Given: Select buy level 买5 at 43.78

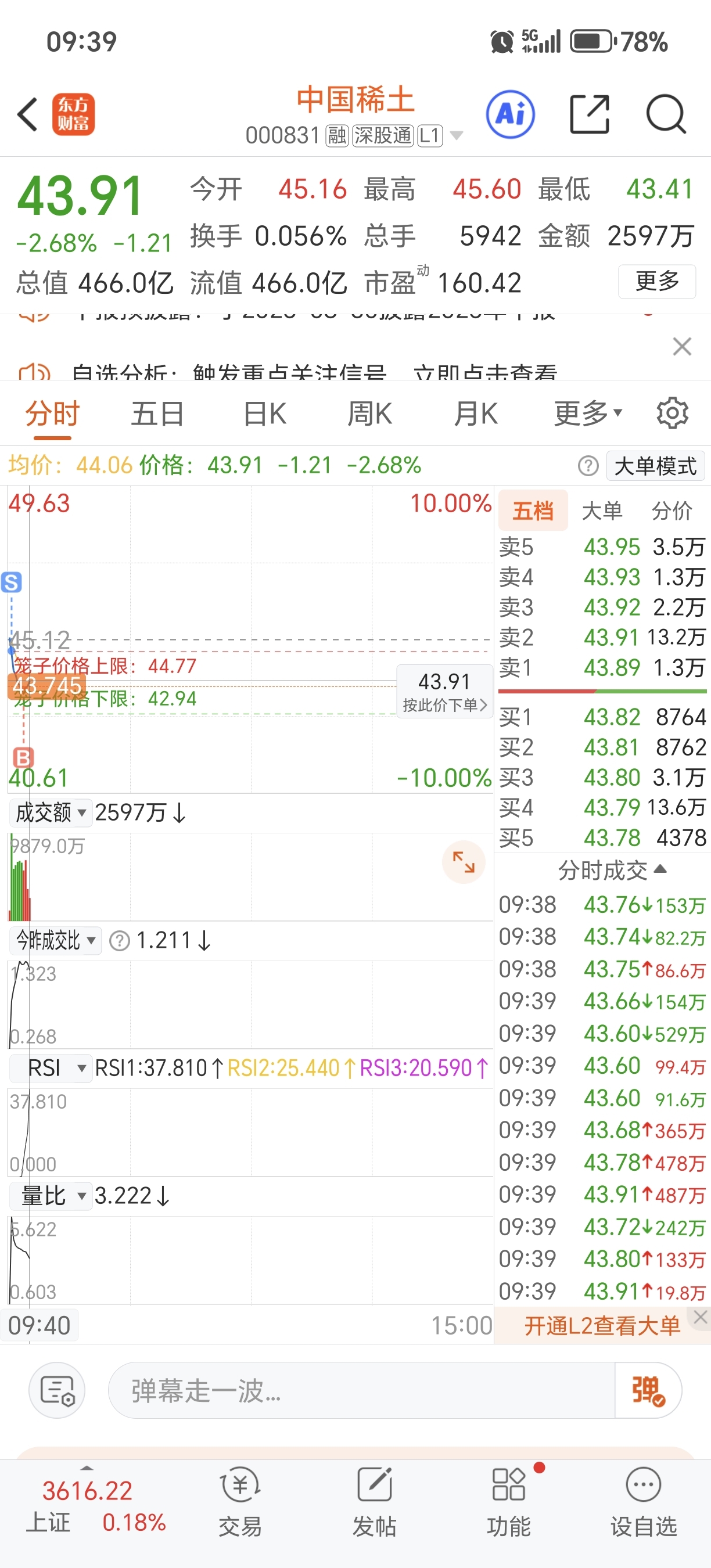Looking at the screenshot, I should [602, 838].
